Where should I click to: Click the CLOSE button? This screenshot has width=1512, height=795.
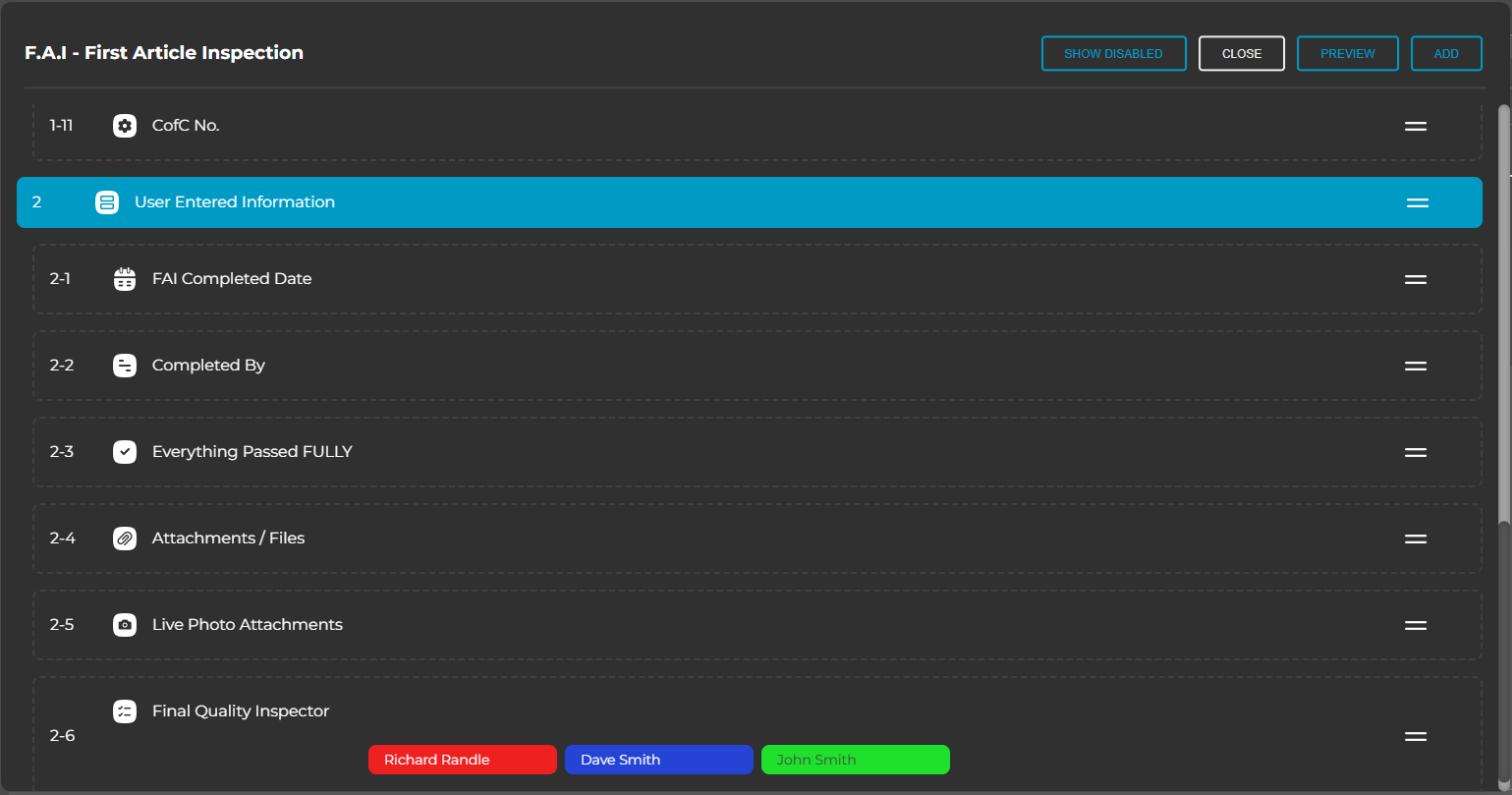click(x=1242, y=54)
